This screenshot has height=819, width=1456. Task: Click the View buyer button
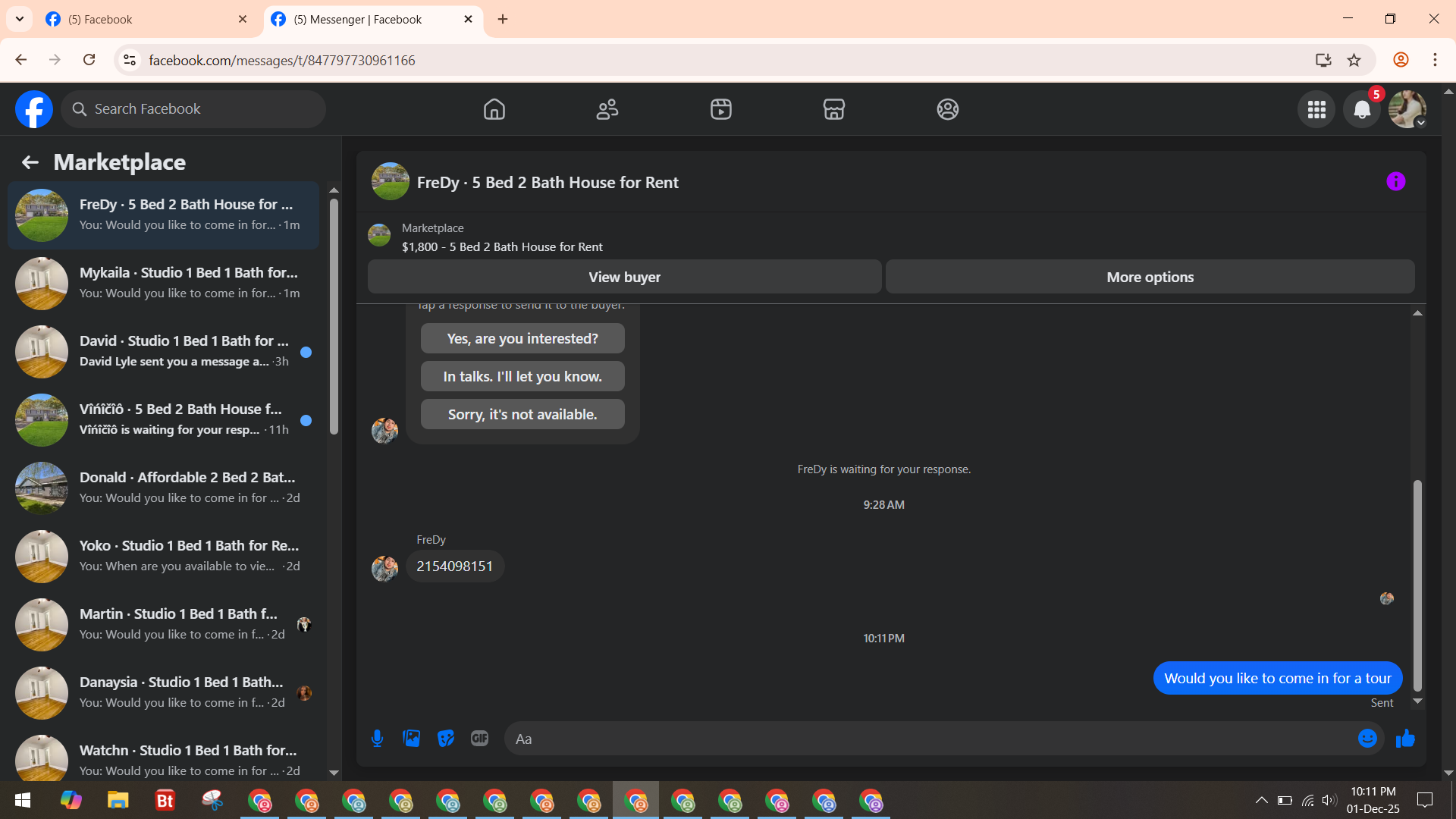[x=624, y=277]
